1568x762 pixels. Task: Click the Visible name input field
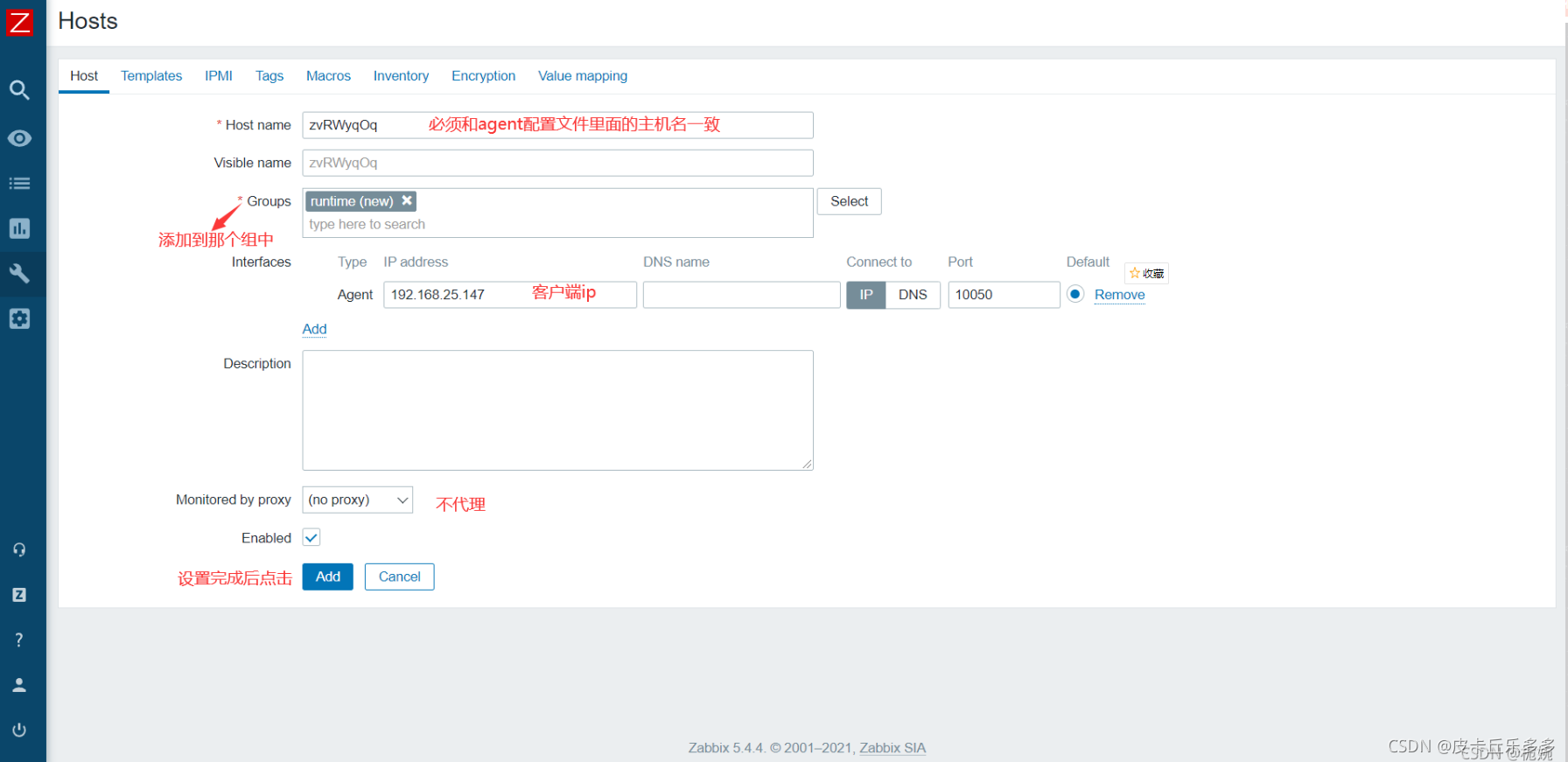pos(557,163)
